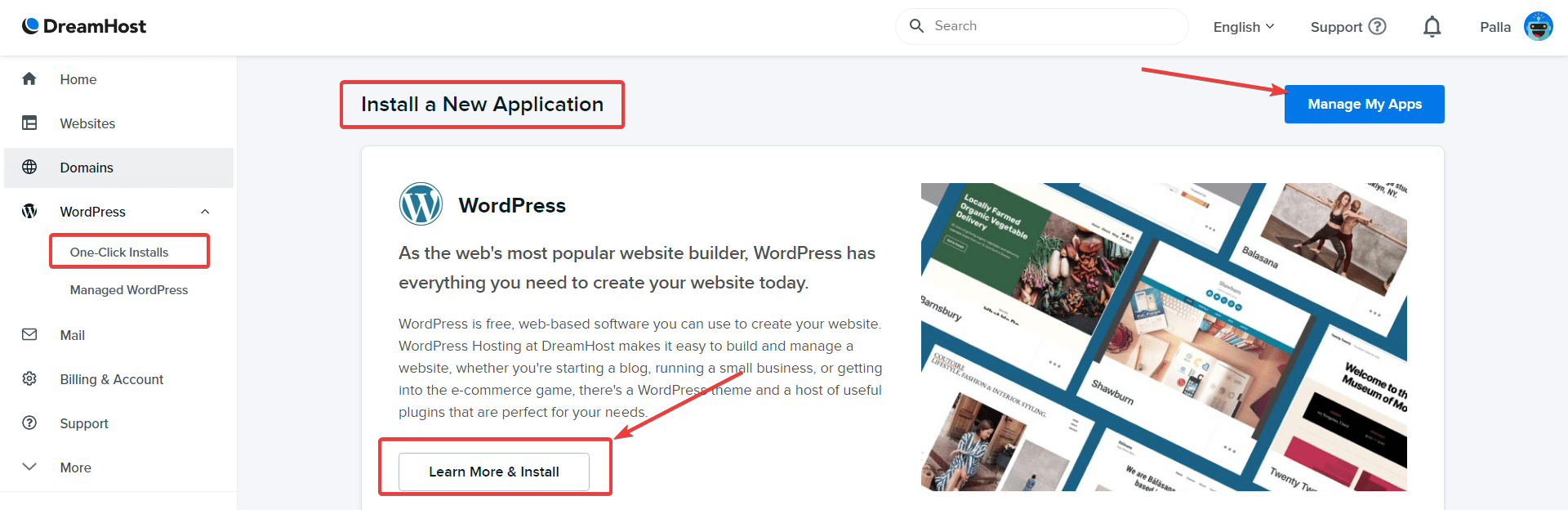Click the More sidebar label
1568x510 pixels.
[x=75, y=467]
